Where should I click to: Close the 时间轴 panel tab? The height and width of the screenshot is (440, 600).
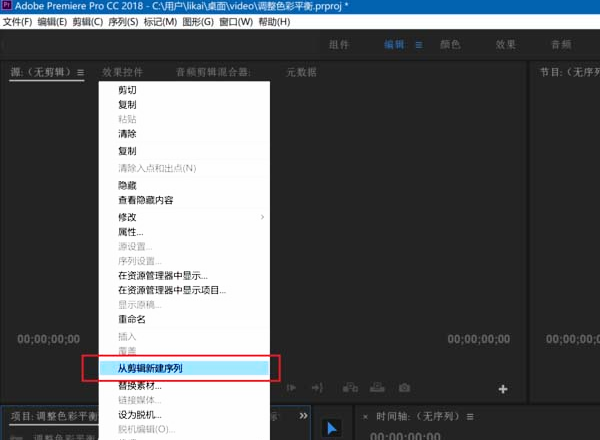coord(365,416)
